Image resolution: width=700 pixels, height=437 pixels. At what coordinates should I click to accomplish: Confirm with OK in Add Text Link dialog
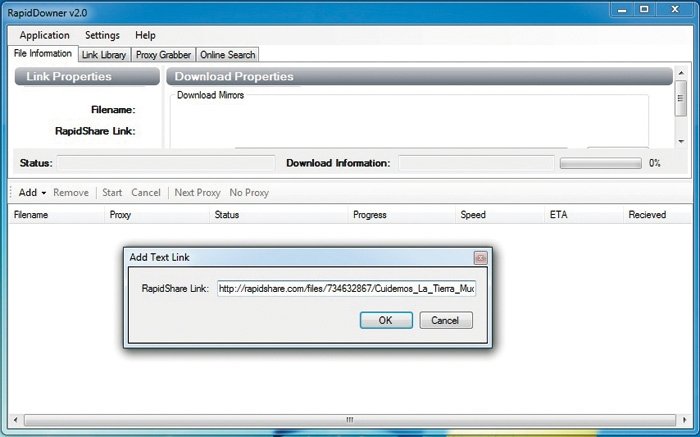(x=386, y=320)
